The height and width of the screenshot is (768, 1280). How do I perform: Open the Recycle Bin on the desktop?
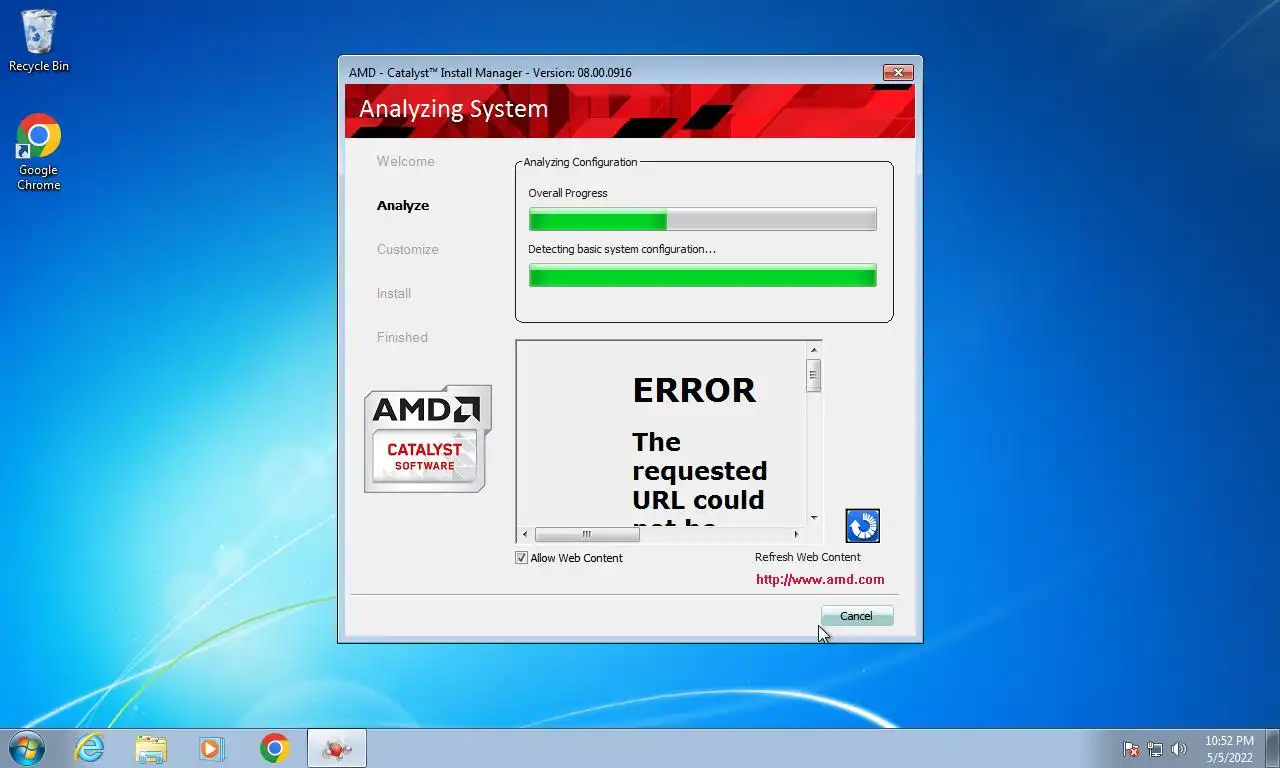click(39, 41)
